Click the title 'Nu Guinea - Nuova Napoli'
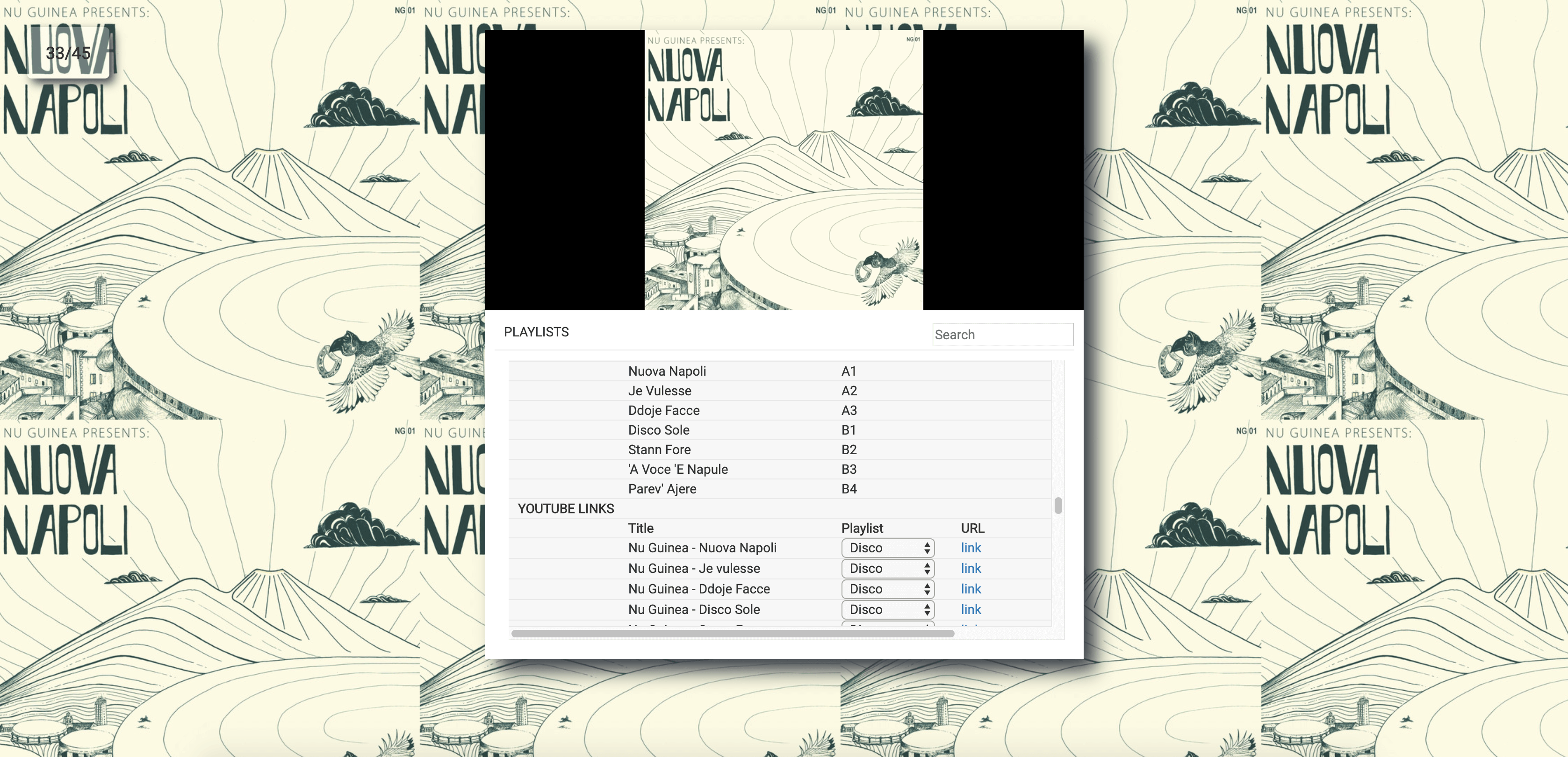This screenshot has width=1568, height=757. click(x=703, y=548)
